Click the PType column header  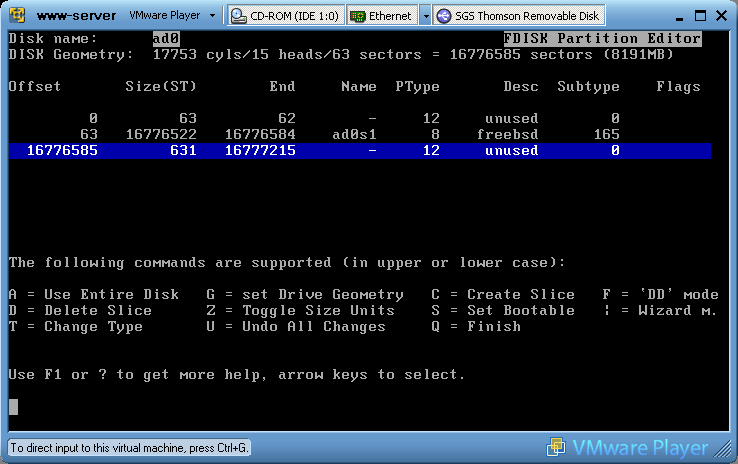coord(417,87)
